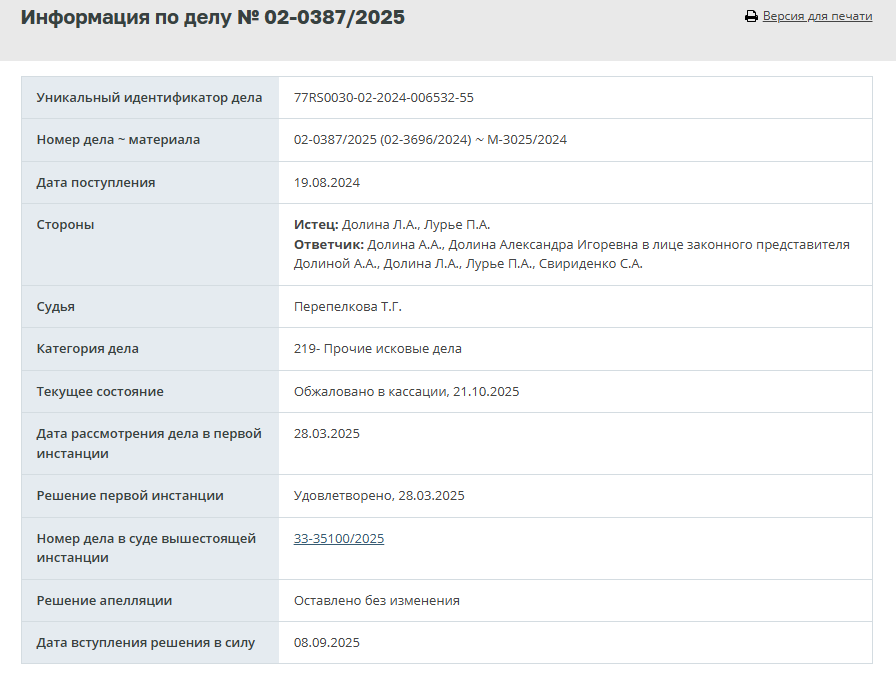Select the effective date 08.09.2025
The height and width of the screenshot is (688, 896).
pyautogui.click(x=327, y=643)
